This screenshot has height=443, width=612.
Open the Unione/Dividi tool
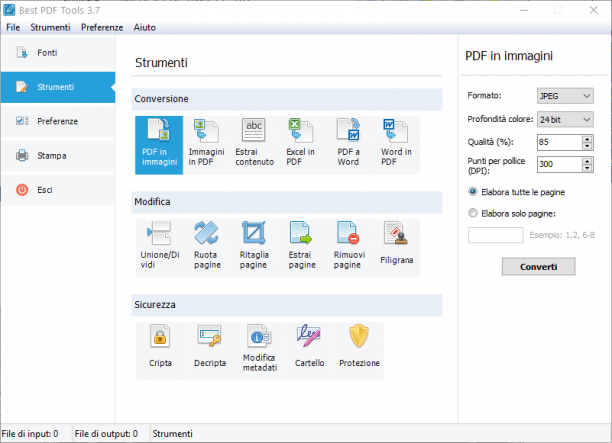(159, 248)
